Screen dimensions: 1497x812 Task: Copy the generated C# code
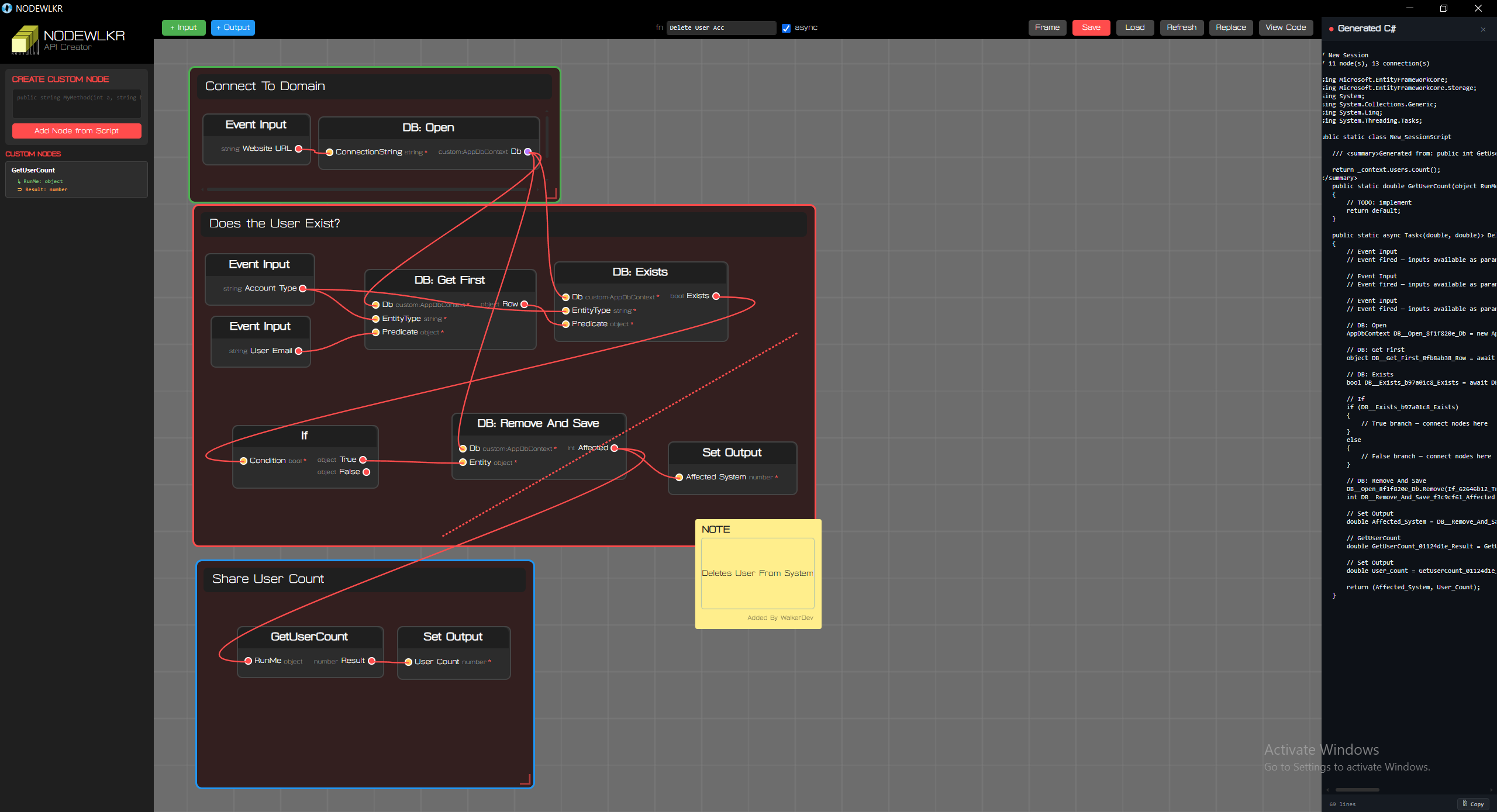tap(1473, 804)
